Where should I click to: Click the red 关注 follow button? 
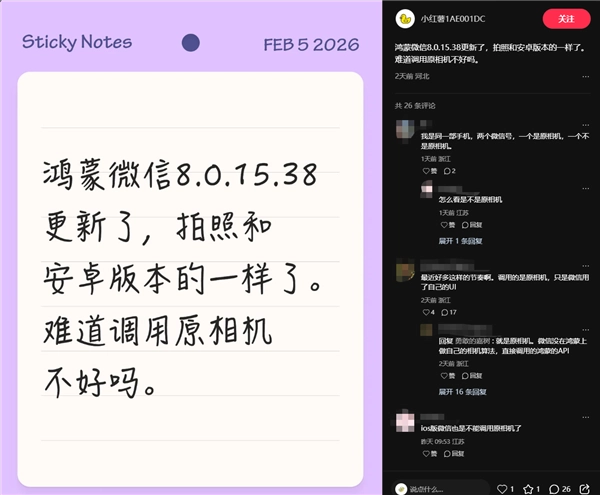(x=566, y=19)
